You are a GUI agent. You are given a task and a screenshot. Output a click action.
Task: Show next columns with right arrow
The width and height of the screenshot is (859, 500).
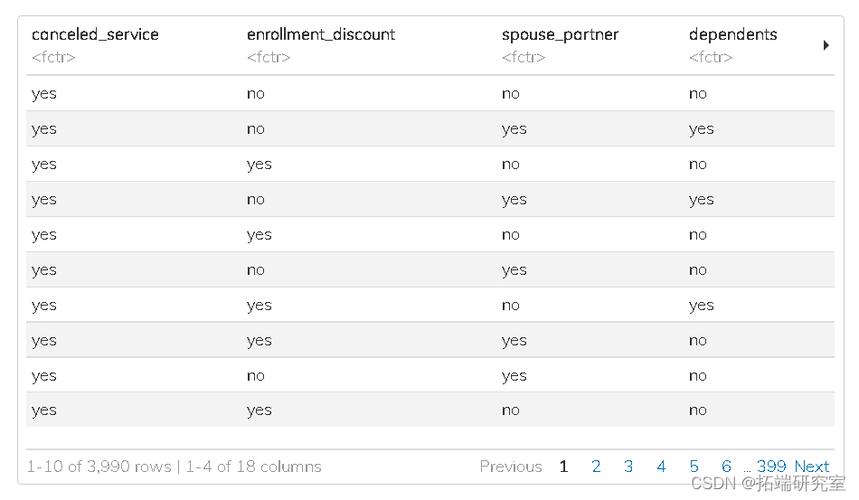pyautogui.click(x=826, y=45)
